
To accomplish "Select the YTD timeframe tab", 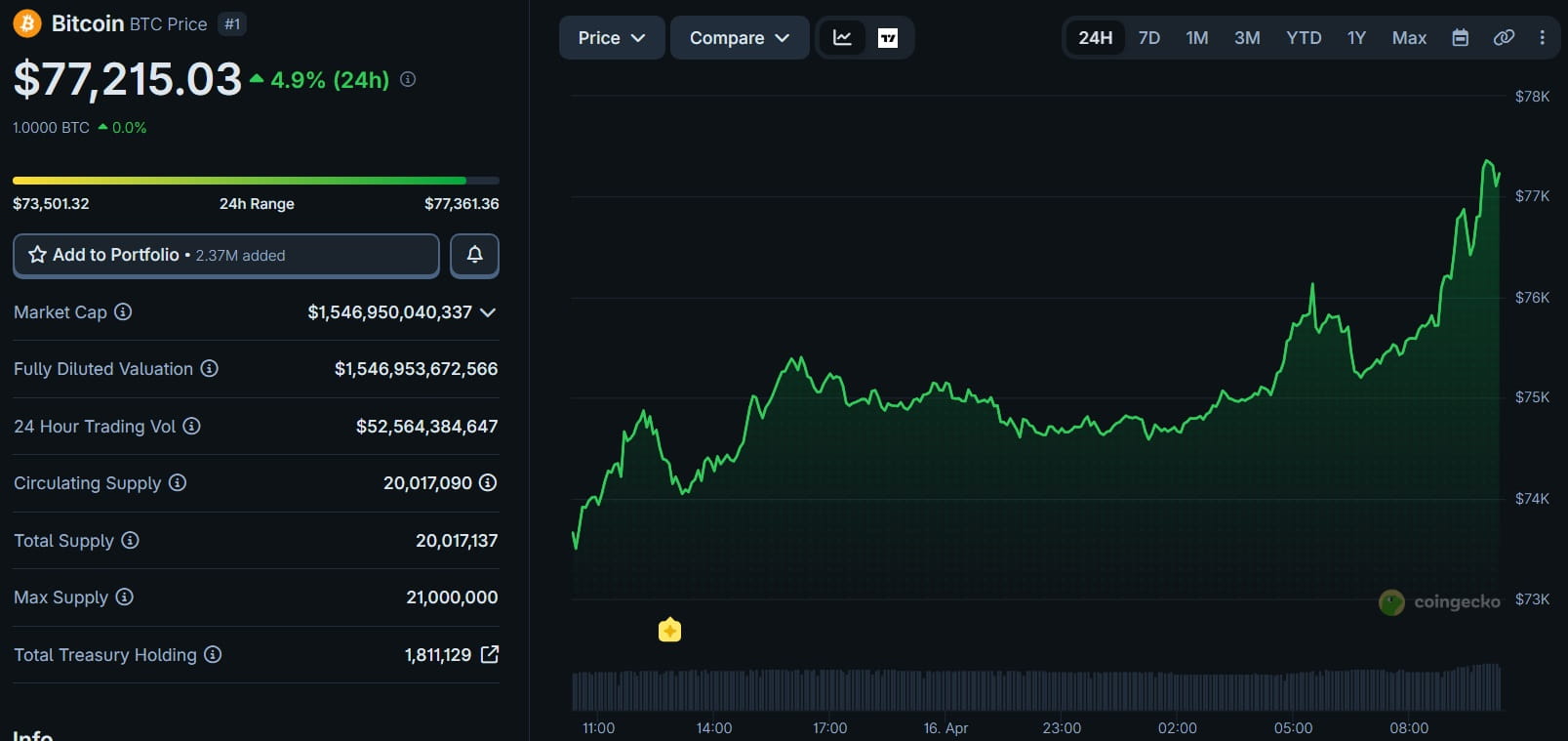I will [x=1304, y=38].
